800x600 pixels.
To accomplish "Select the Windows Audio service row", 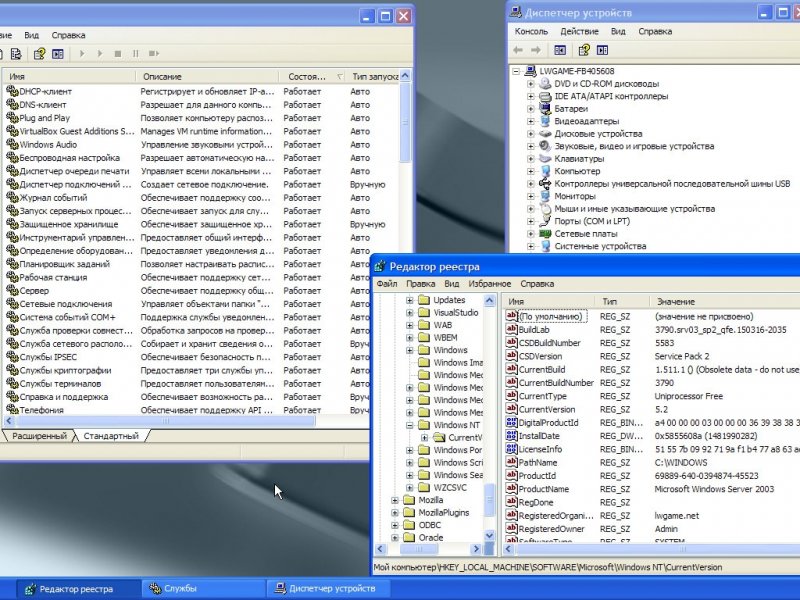I will coord(202,144).
